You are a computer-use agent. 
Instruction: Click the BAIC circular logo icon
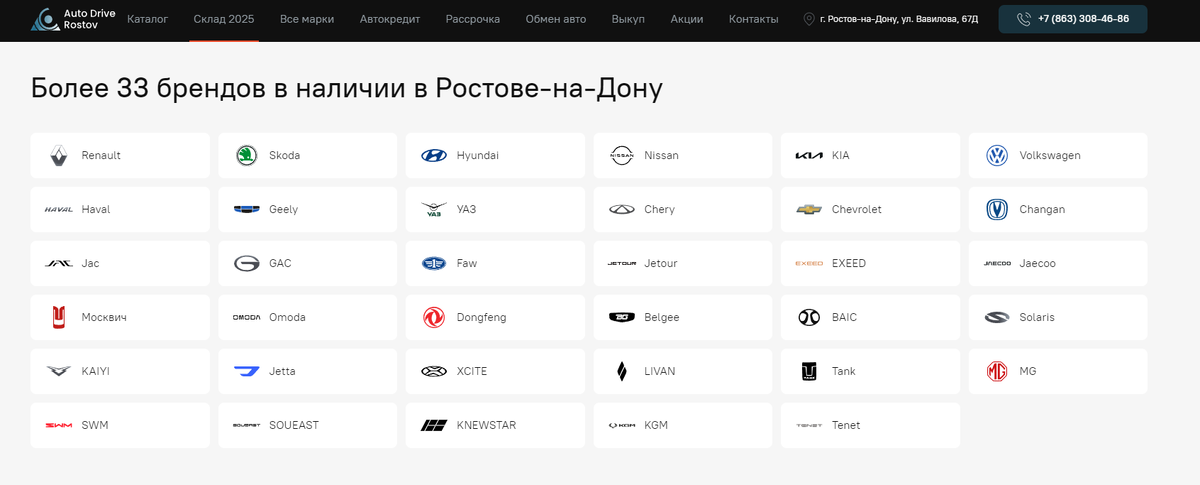click(x=809, y=318)
